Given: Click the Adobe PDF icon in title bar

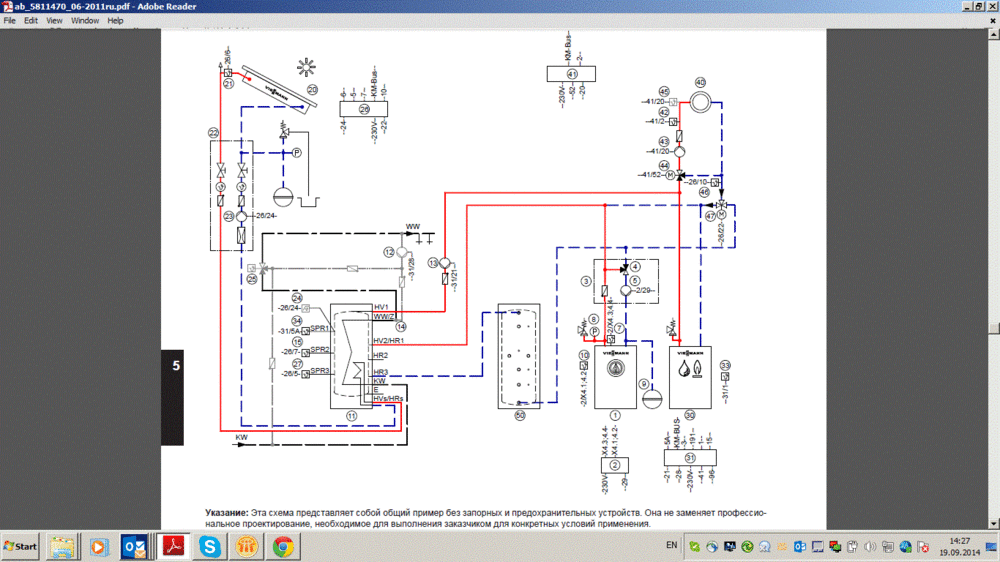Looking at the screenshot, I should click(x=7, y=6).
